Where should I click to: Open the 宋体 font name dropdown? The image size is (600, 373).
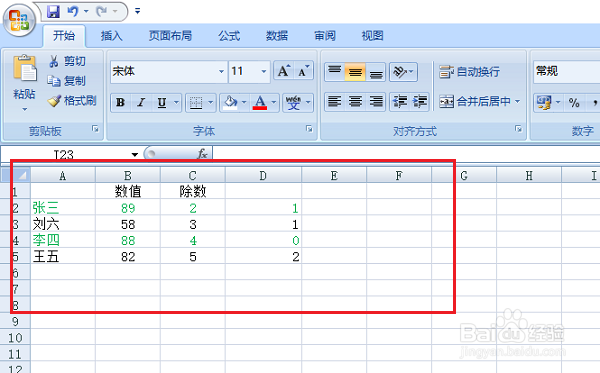point(221,72)
